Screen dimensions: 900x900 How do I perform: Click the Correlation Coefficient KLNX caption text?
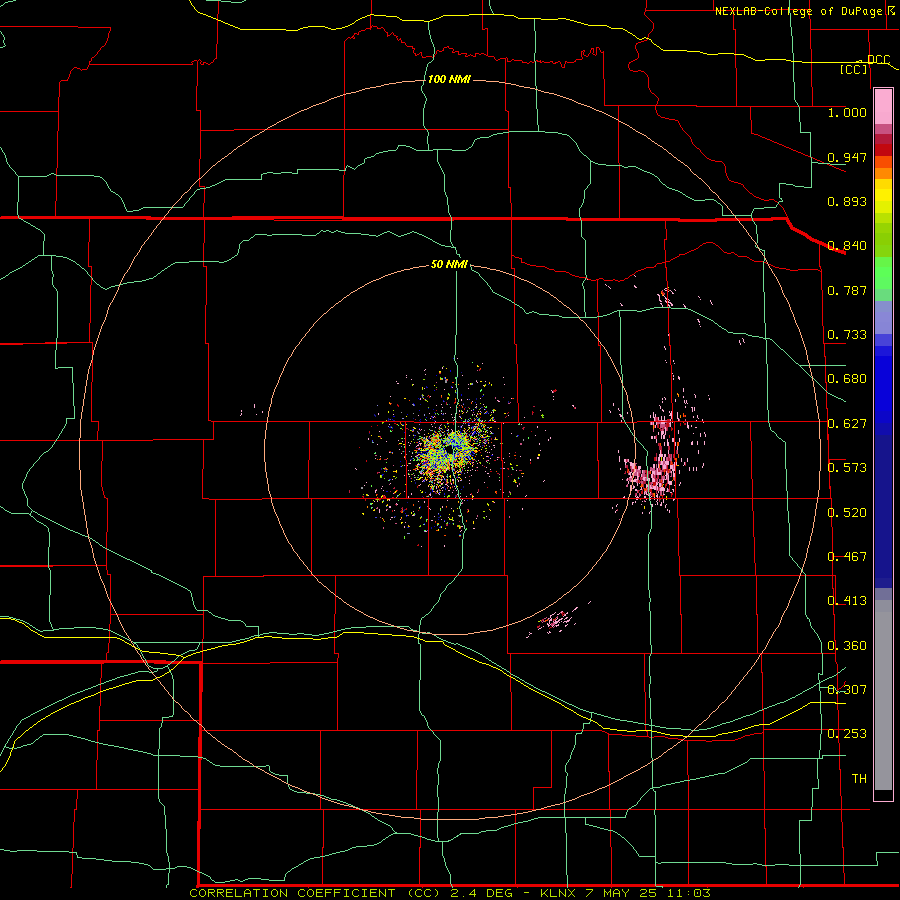pyautogui.click(x=450, y=893)
